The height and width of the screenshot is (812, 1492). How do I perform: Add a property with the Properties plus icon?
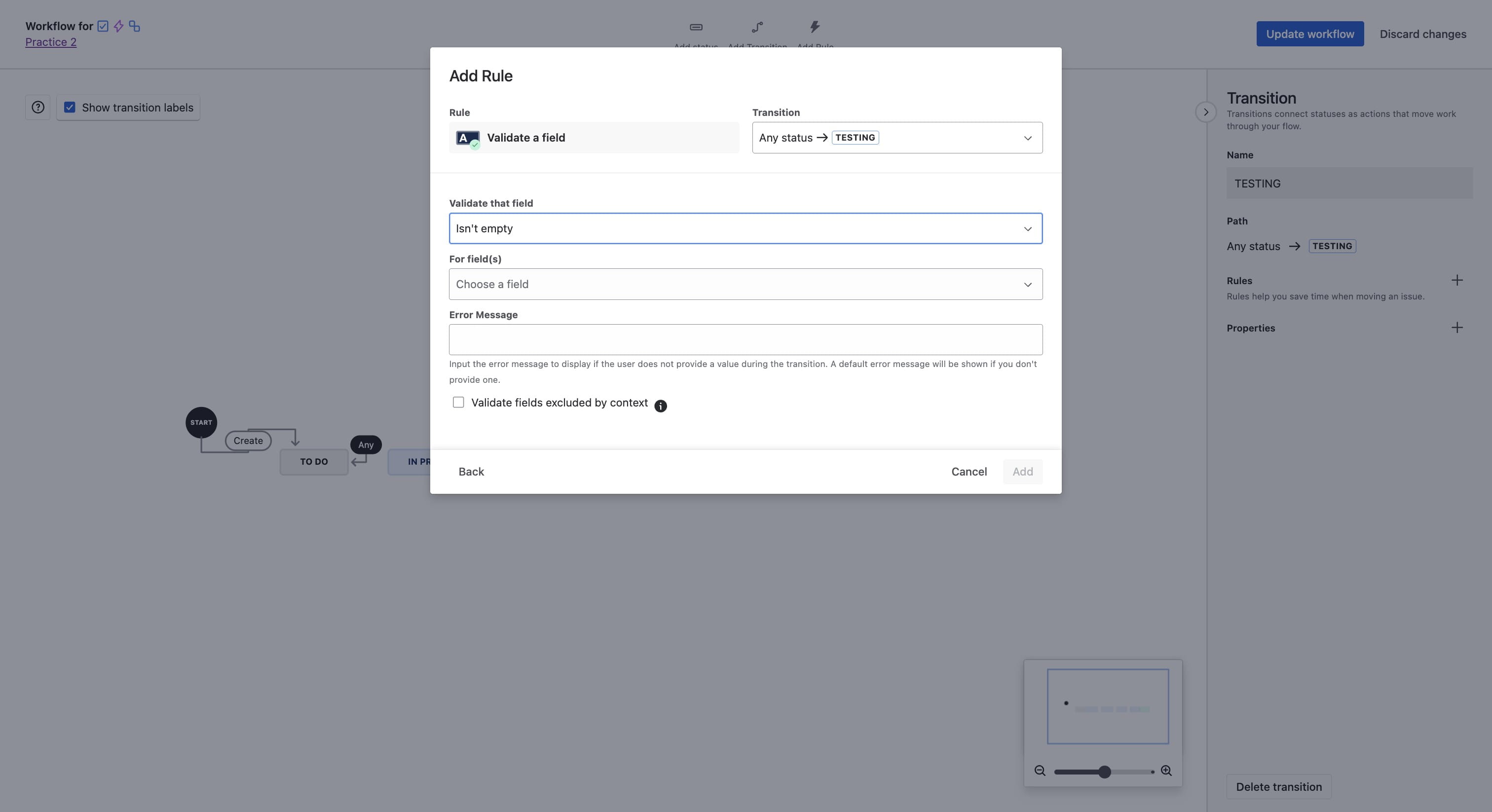tap(1457, 328)
